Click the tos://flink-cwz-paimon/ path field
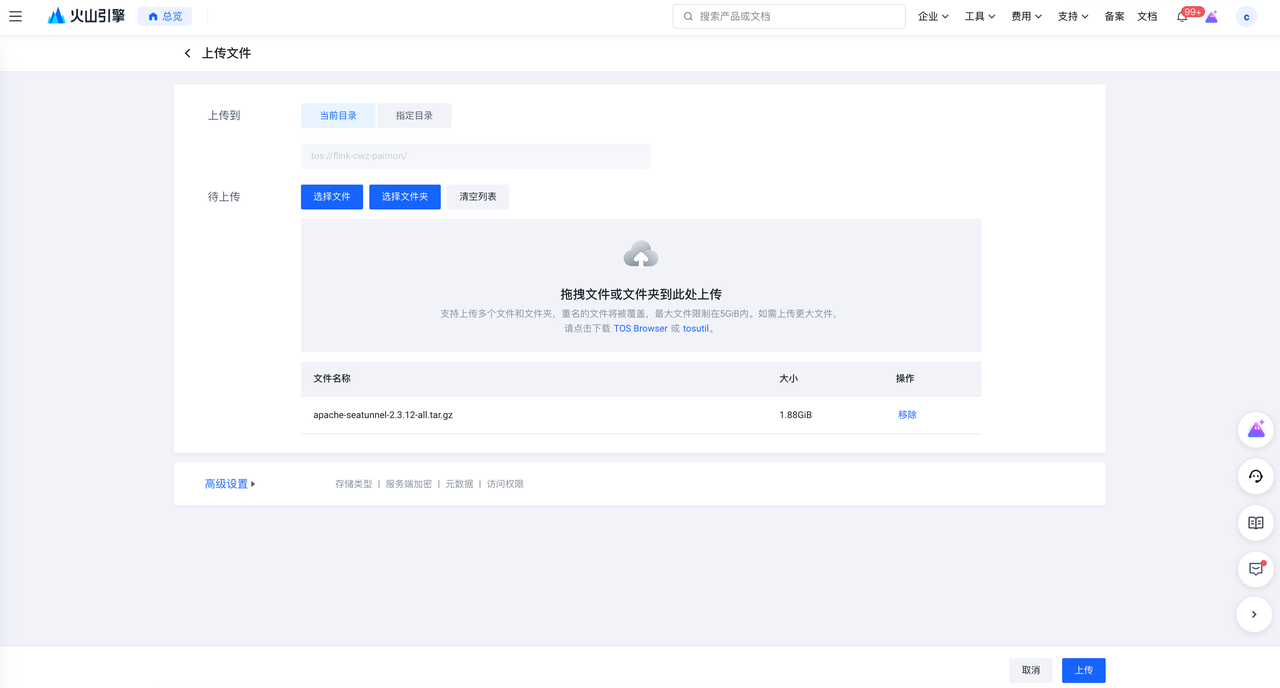This screenshot has height=688, width=1280. point(475,156)
